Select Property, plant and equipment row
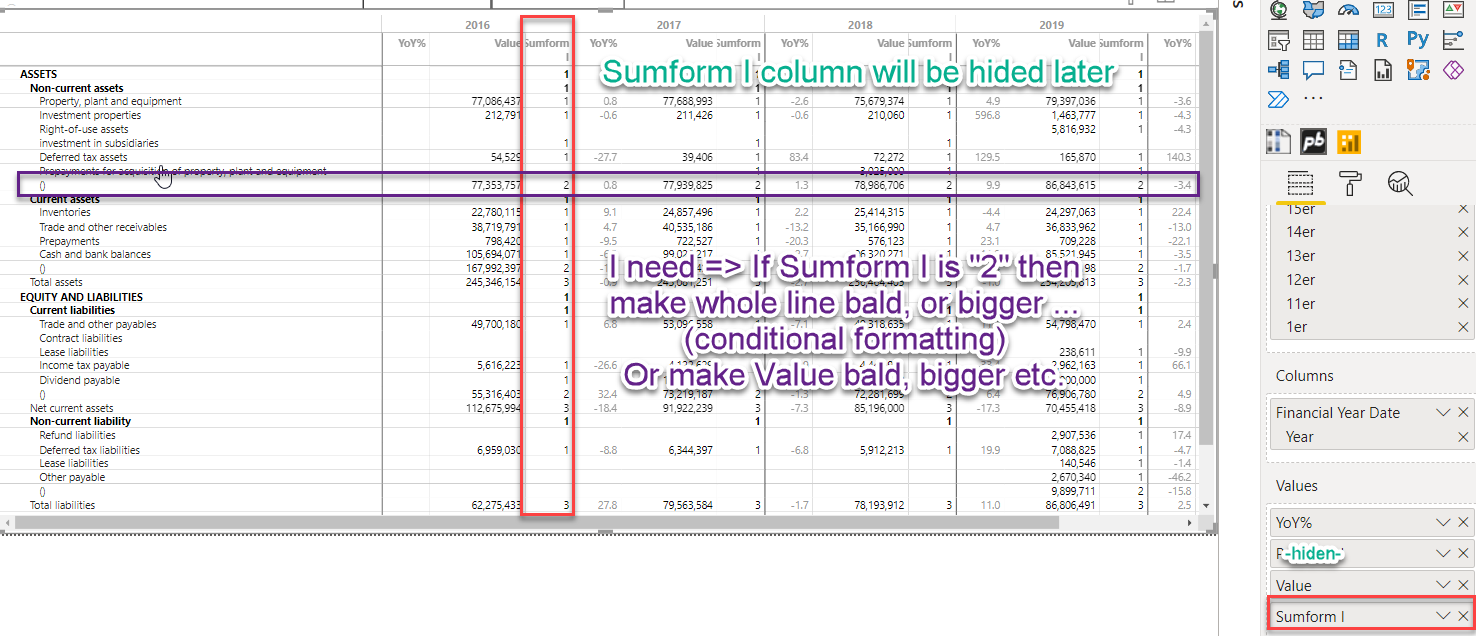Screen dimensions: 1476x636 pos(110,101)
